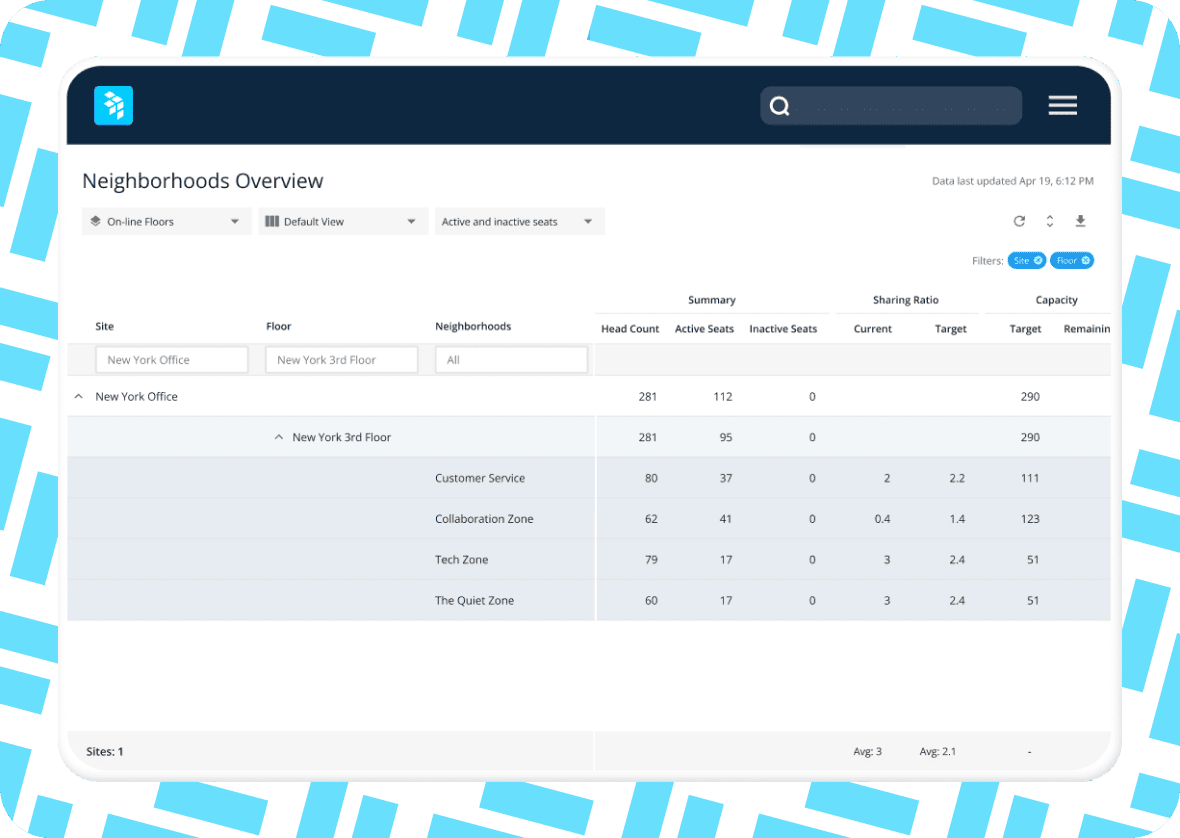Click the Site filter input field
The image size is (1180, 838).
pyautogui.click(x=171, y=360)
